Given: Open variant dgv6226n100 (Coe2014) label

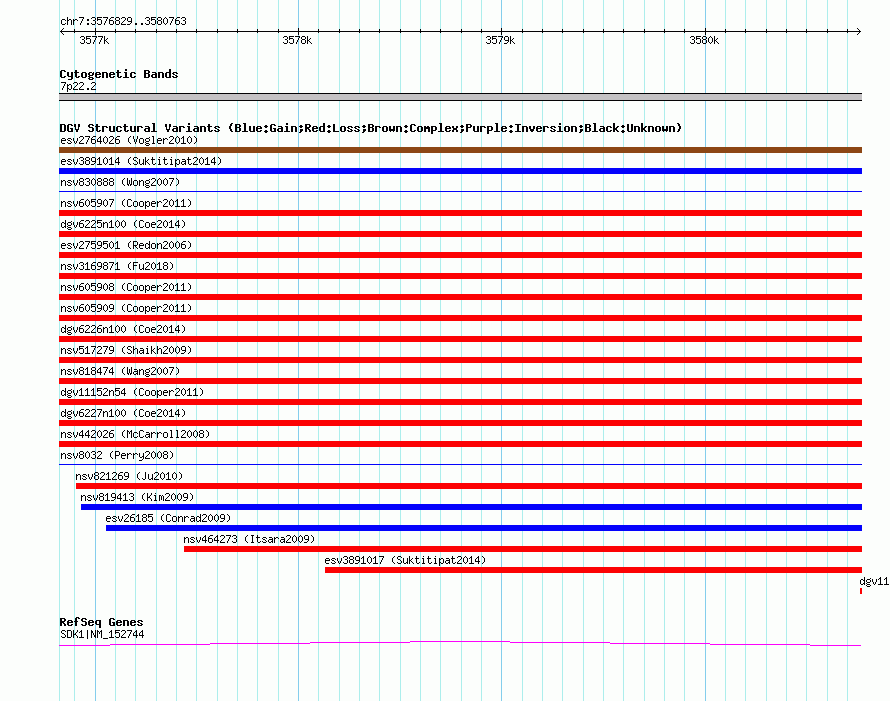Looking at the screenshot, I should [123, 329].
